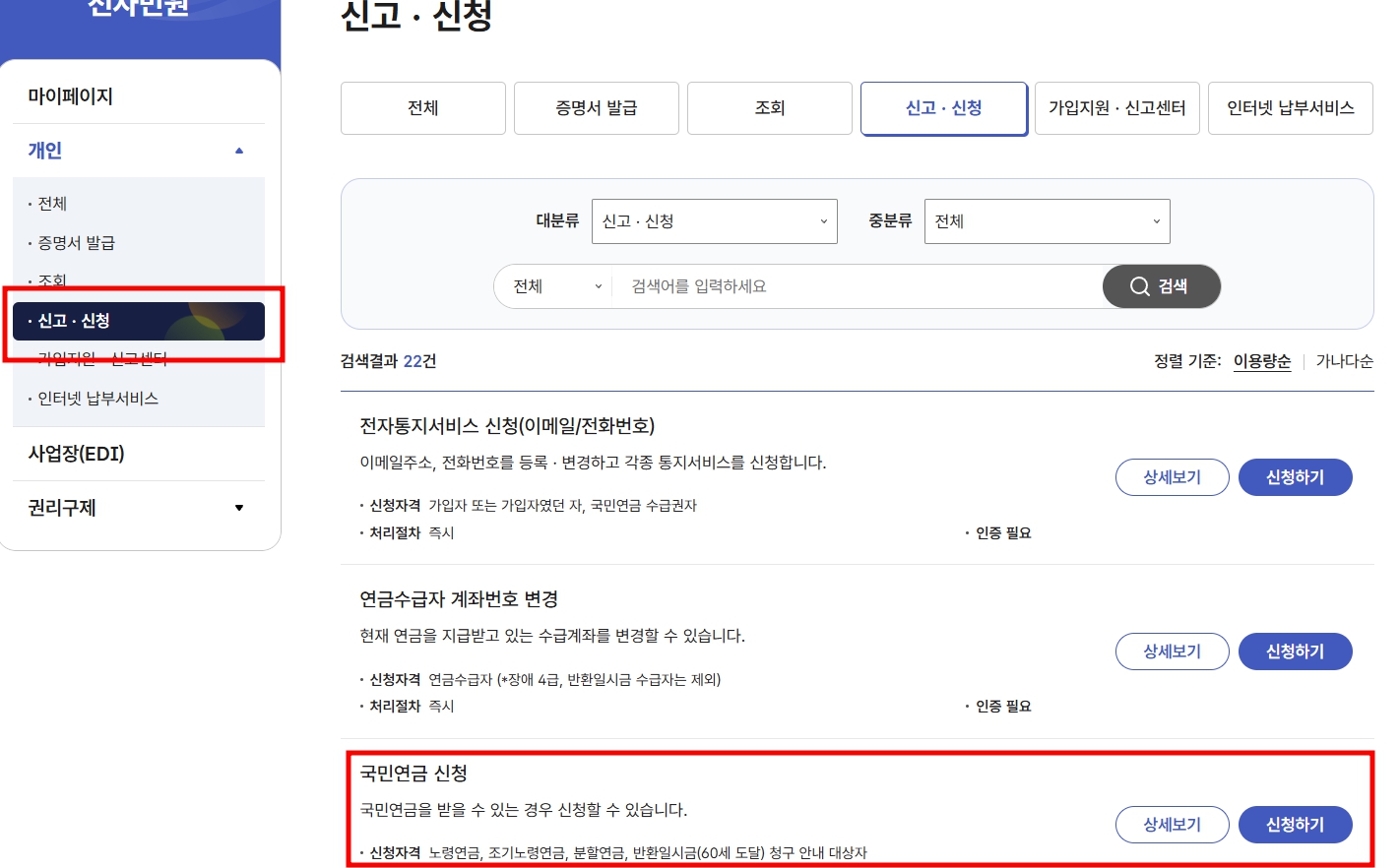Click the 검색결과 22건 count text
This screenshot has height=868, width=1400.
(389, 361)
